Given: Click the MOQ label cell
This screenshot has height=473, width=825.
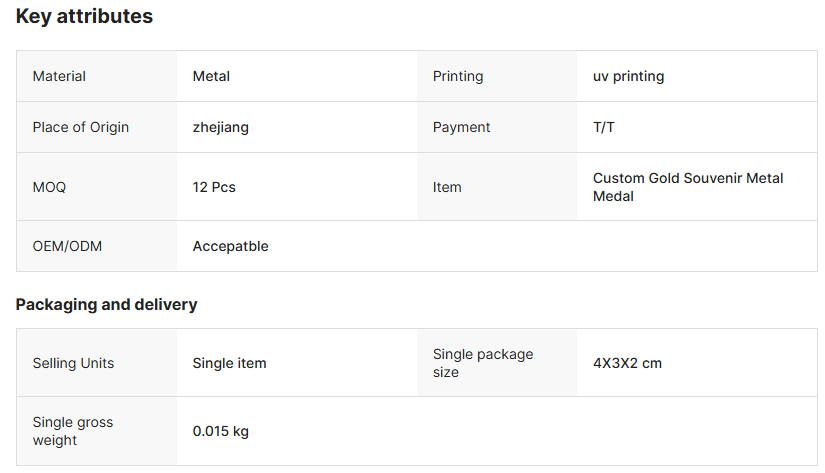Looking at the screenshot, I should [49, 187].
